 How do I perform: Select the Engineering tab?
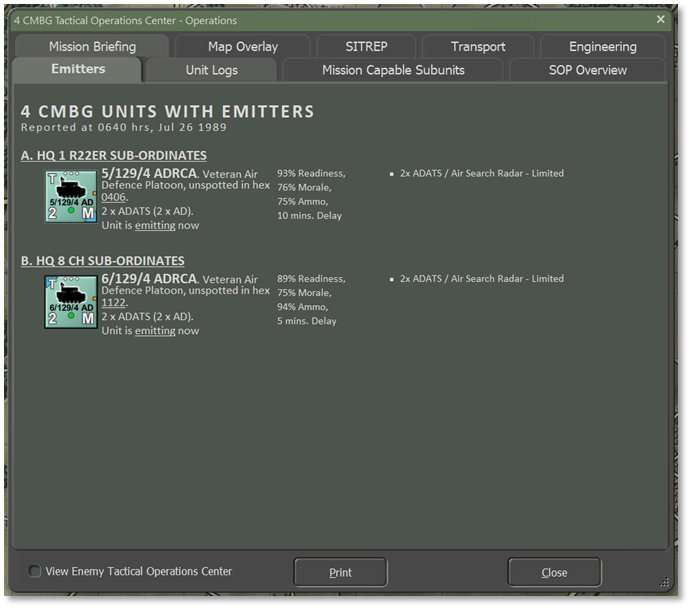(602, 47)
